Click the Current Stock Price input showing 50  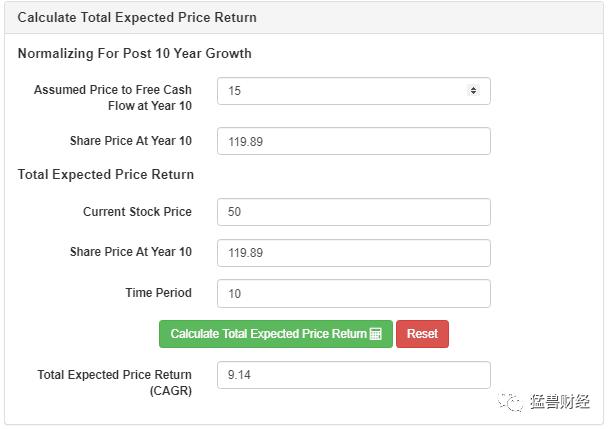353,212
